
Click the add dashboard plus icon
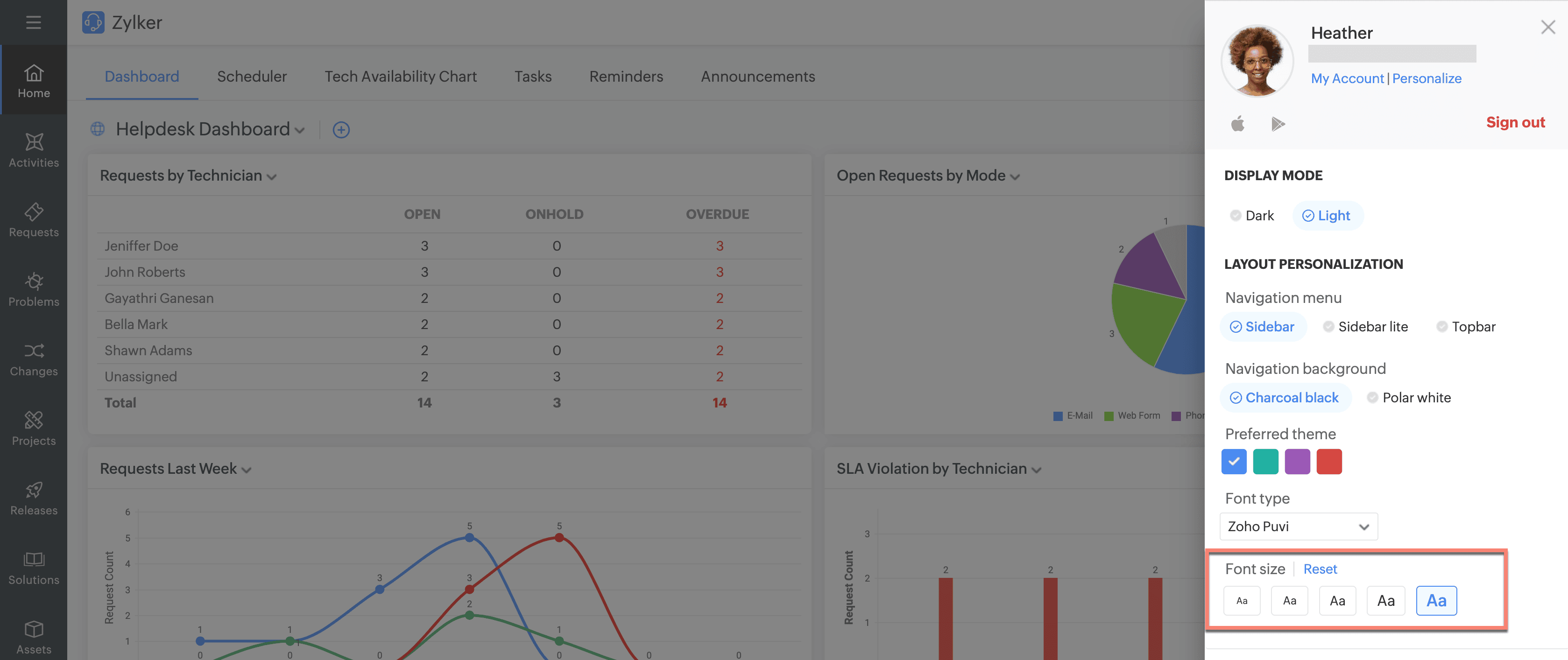click(x=341, y=130)
